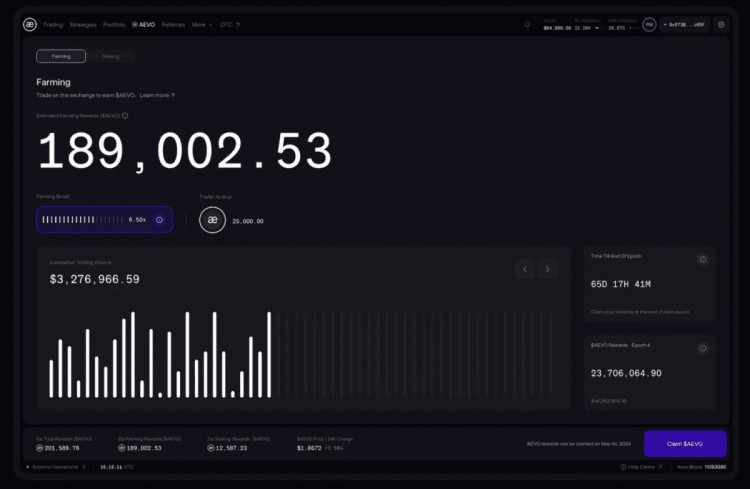Click the $1.8672 AEVO price
Viewport: 750px width, 489px height.
pos(309,448)
